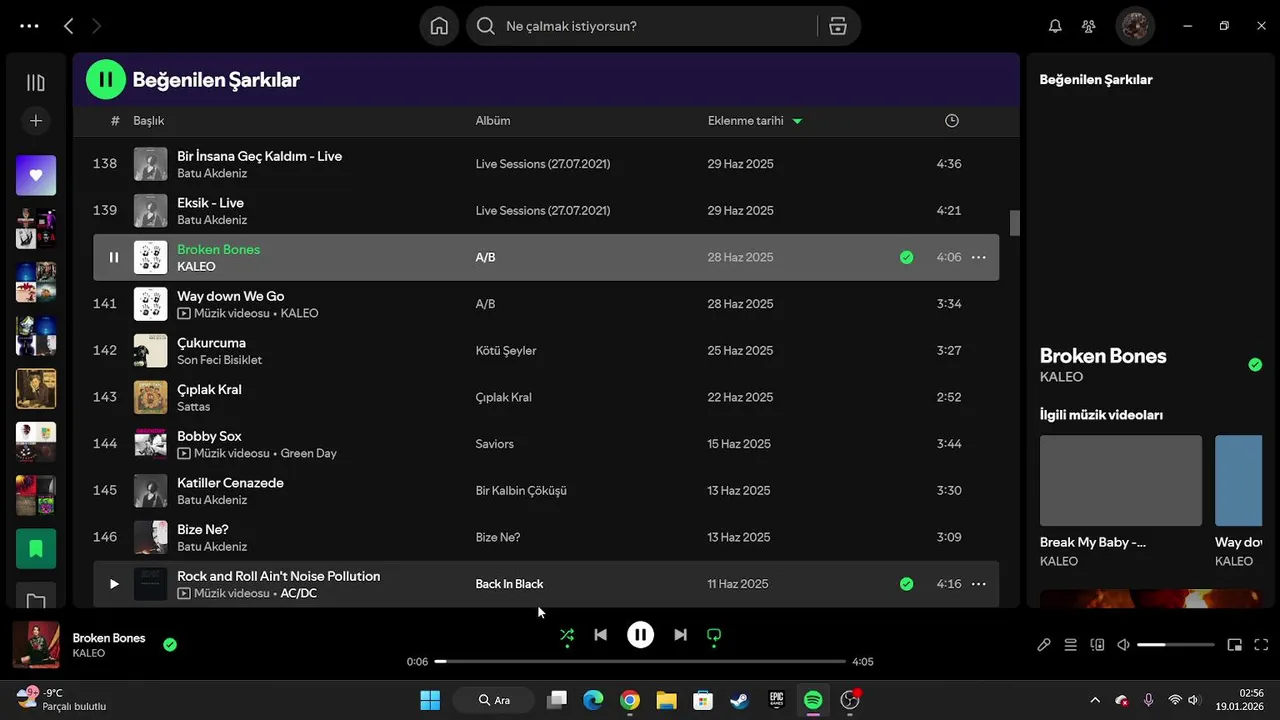The height and width of the screenshot is (720, 1280).
Task: Open Steam from the taskbar
Action: 739,700
